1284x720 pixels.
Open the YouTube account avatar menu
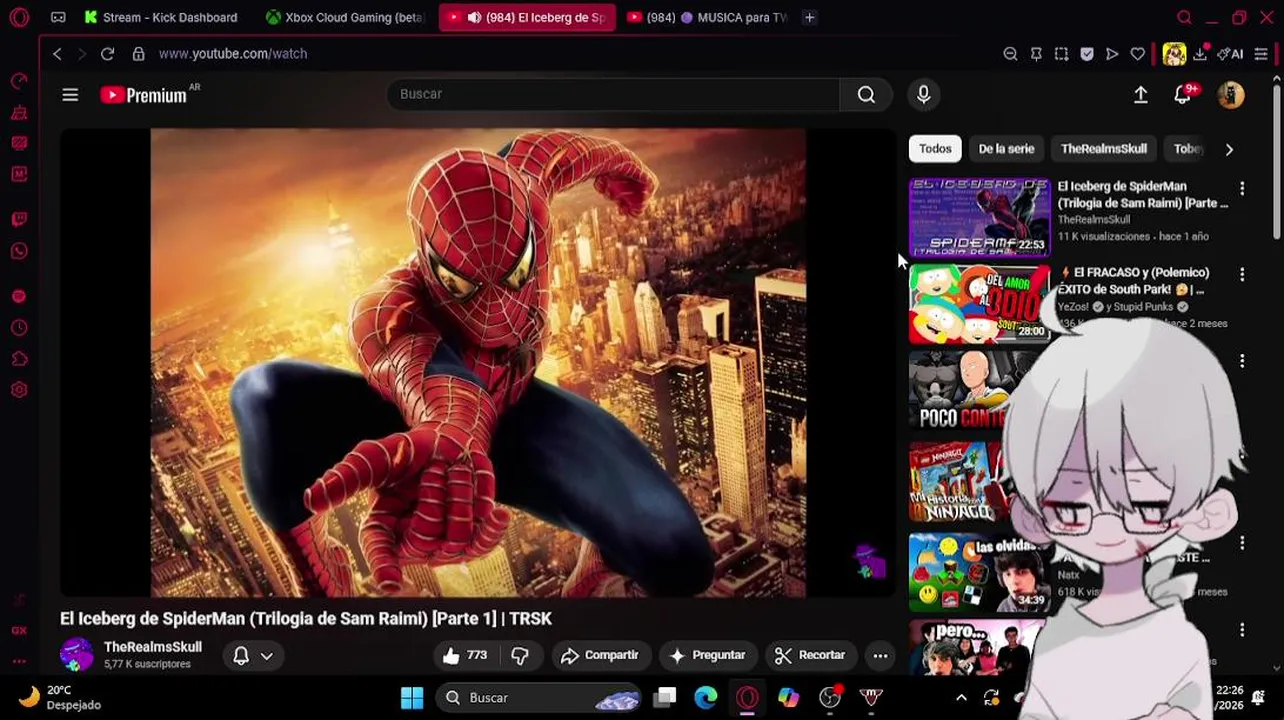pos(1231,94)
